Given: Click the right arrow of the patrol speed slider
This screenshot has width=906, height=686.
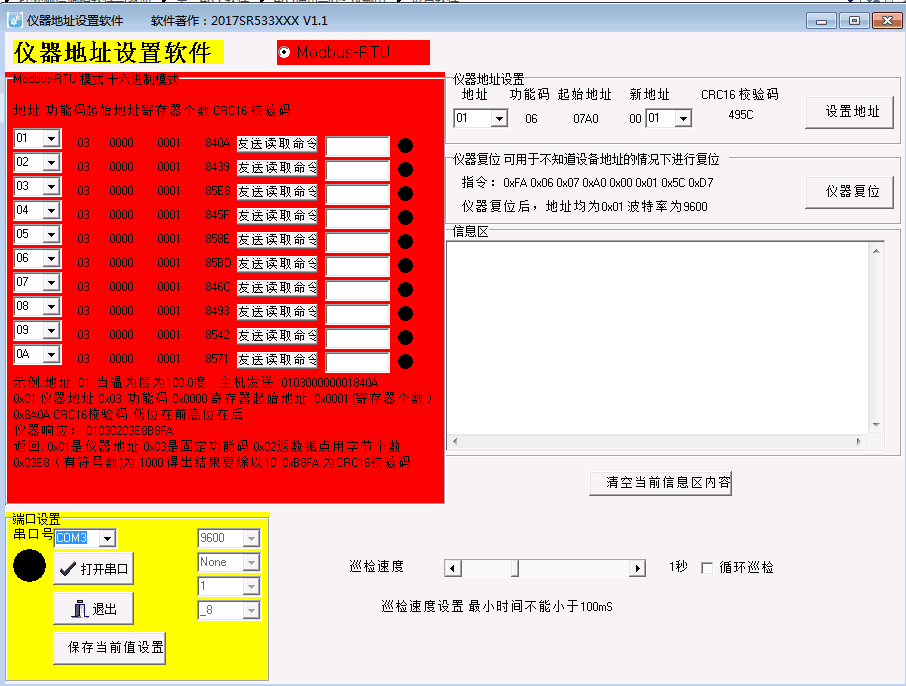Looking at the screenshot, I should click(637, 568).
